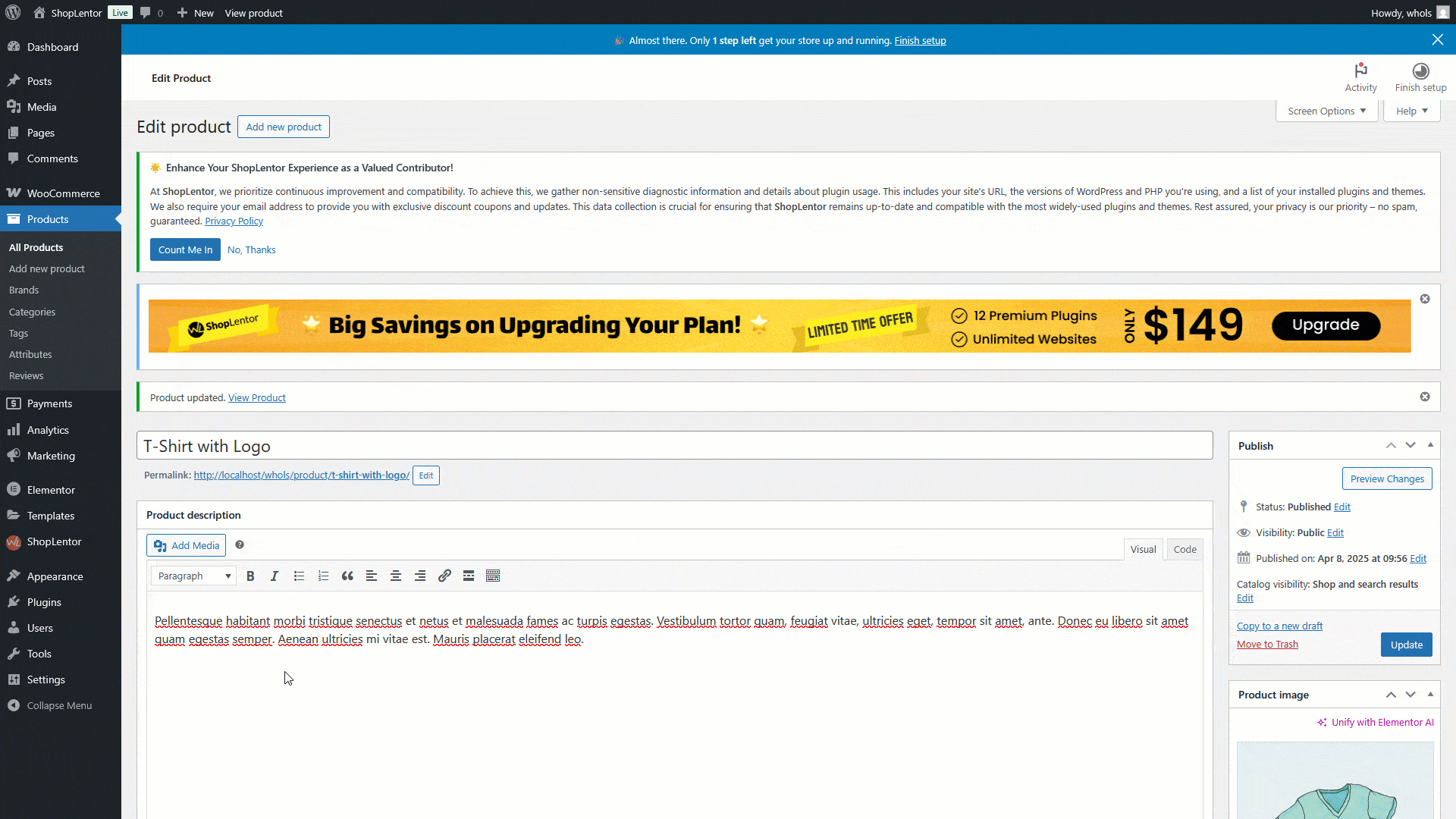This screenshot has width=1456, height=819.
Task: Toggle the toolbar kitchen sink icon
Action: click(493, 576)
